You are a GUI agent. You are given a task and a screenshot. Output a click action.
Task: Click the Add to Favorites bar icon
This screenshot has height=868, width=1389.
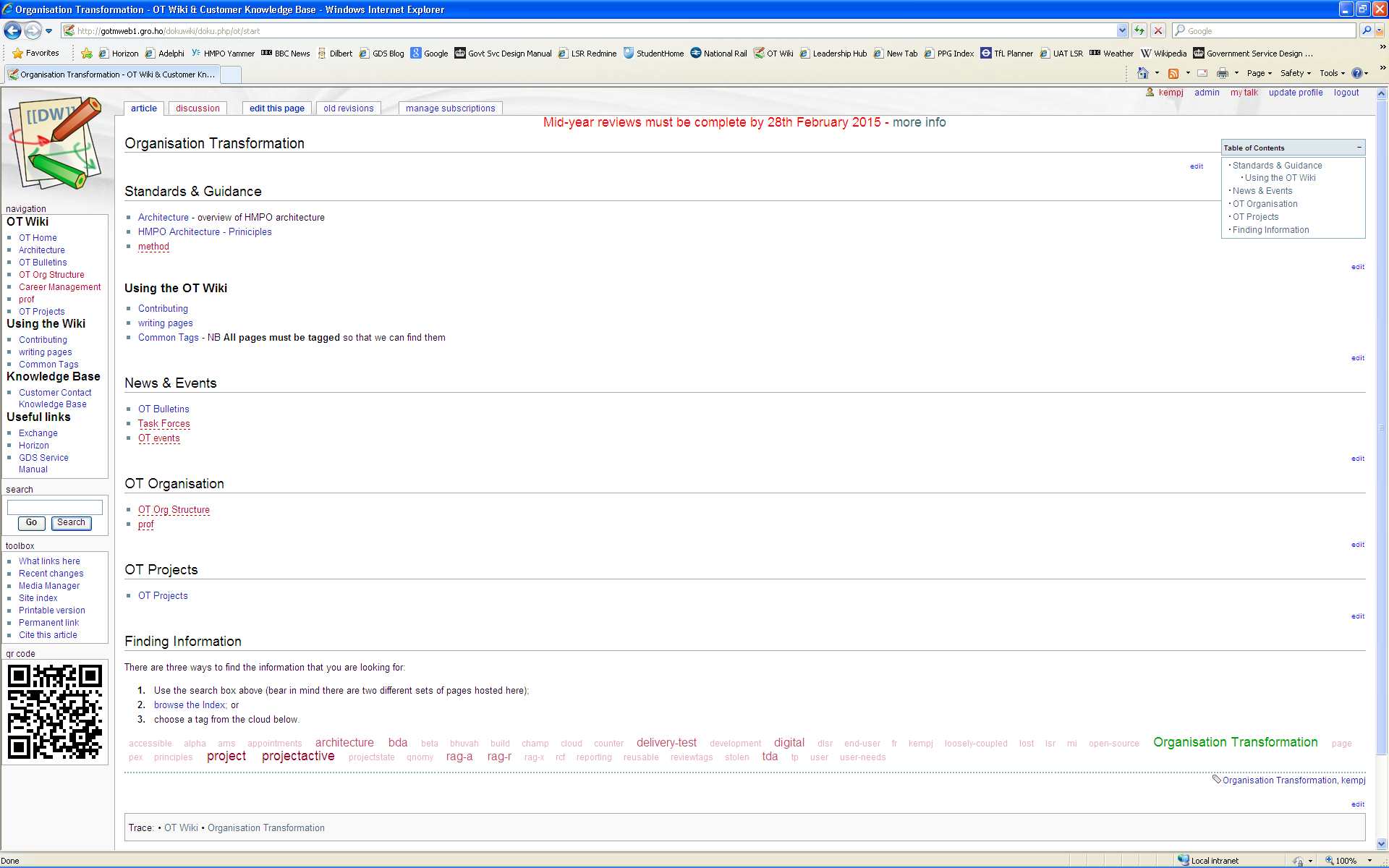pyautogui.click(x=87, y=53)
